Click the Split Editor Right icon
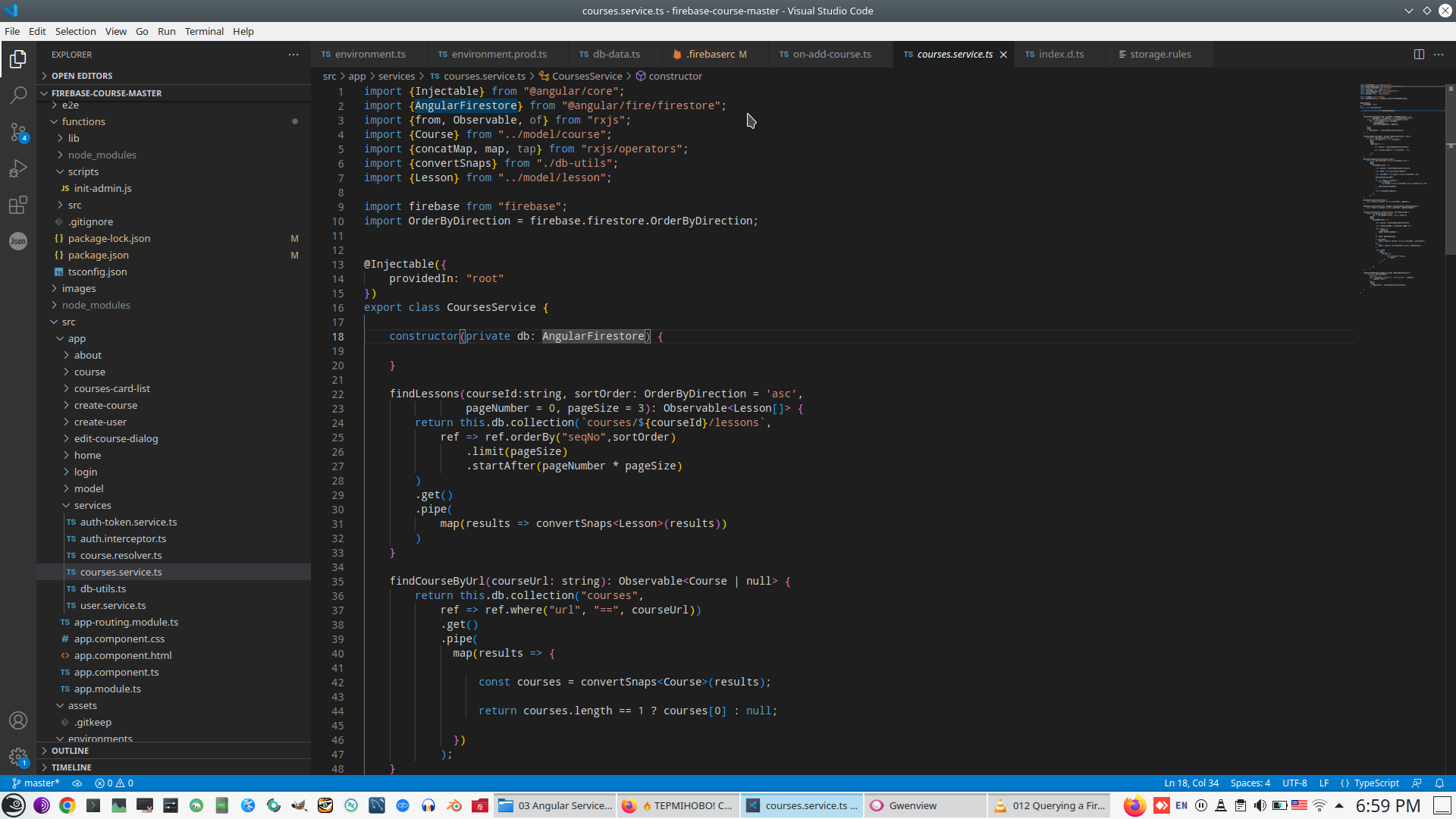Screen dimensions: 1456x819 (1419, 54)
